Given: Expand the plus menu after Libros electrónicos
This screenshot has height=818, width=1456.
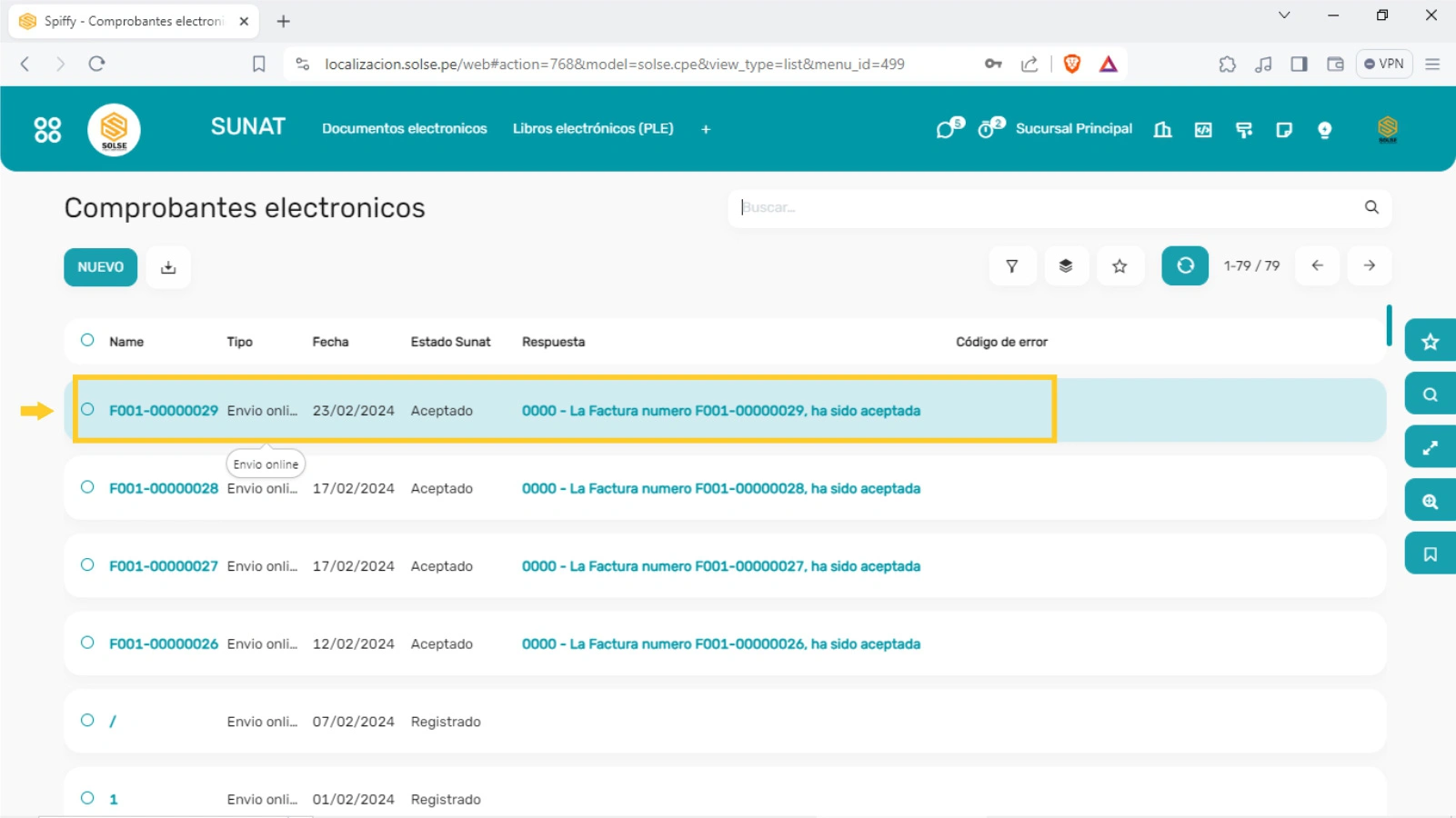Looking at the screenshot, I should coord(706,129).
